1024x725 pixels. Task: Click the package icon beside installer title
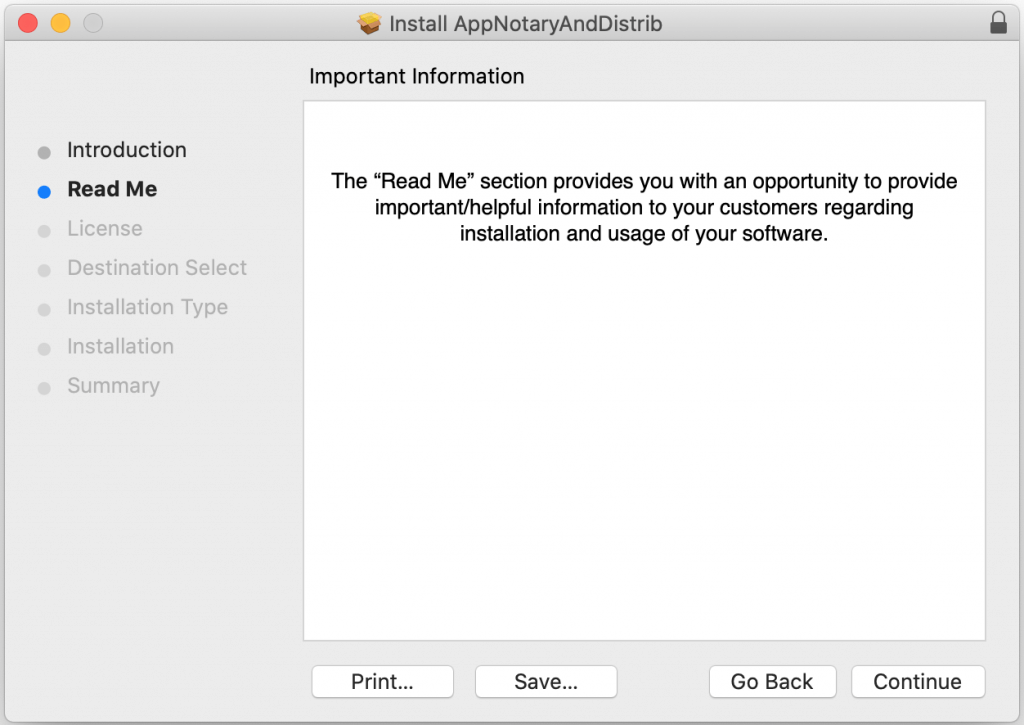point(369,23)
